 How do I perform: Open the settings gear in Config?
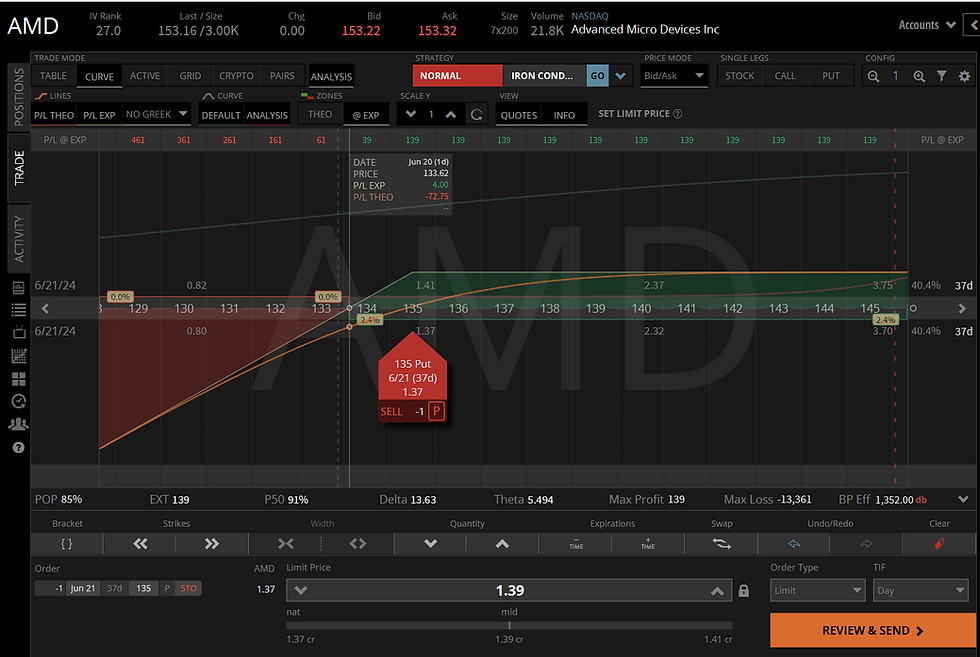tap(964, 76)
